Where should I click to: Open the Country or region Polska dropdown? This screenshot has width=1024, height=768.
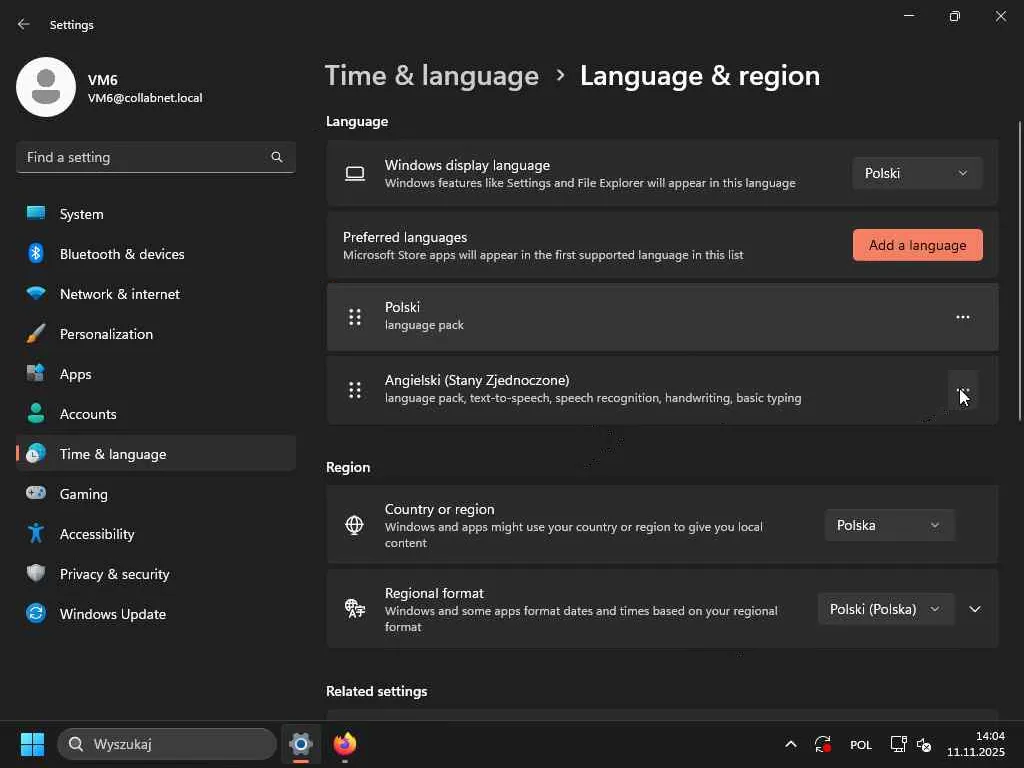tap(889, 525)
